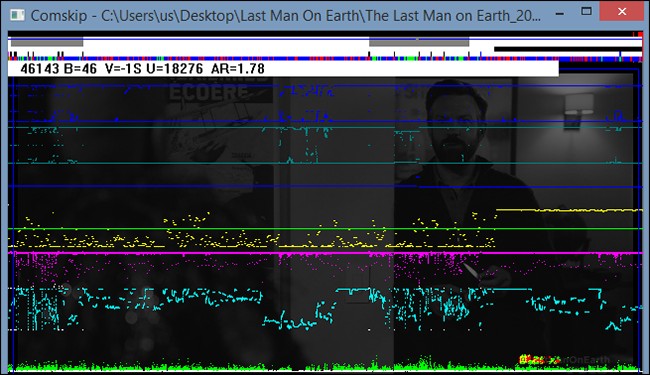Click the 'AR=1.78' aspect ratio readout

(238, 69)
